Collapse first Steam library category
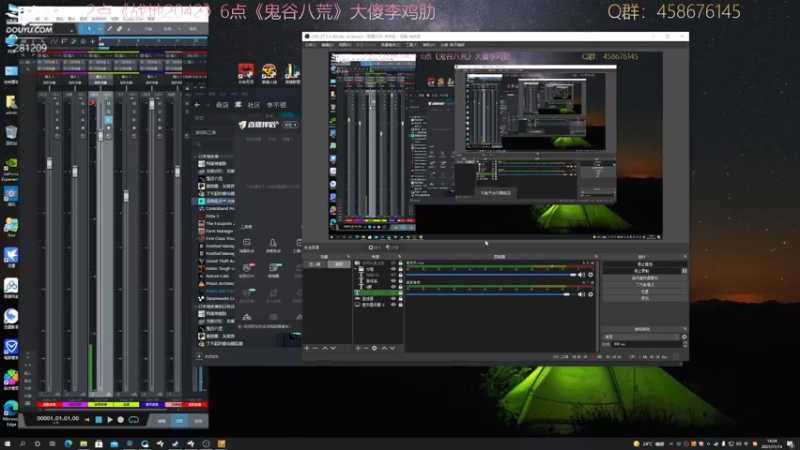This screenshot has height=450, width=800. coord(195,157)
